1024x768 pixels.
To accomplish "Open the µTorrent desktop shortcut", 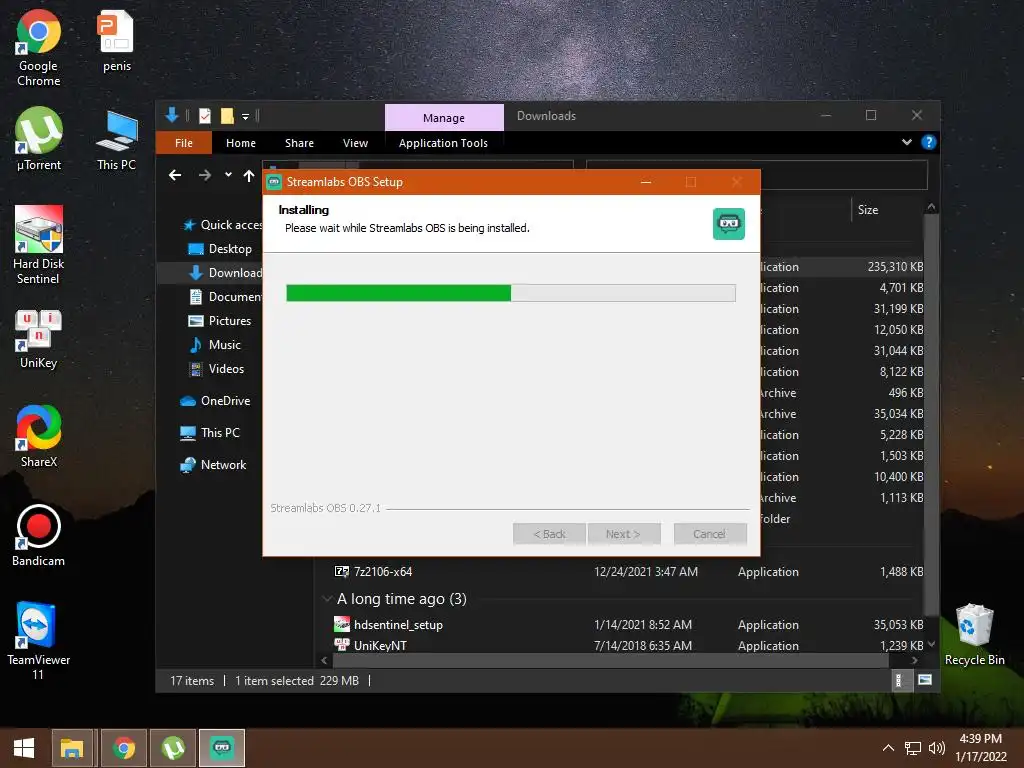I will point(39,139).
